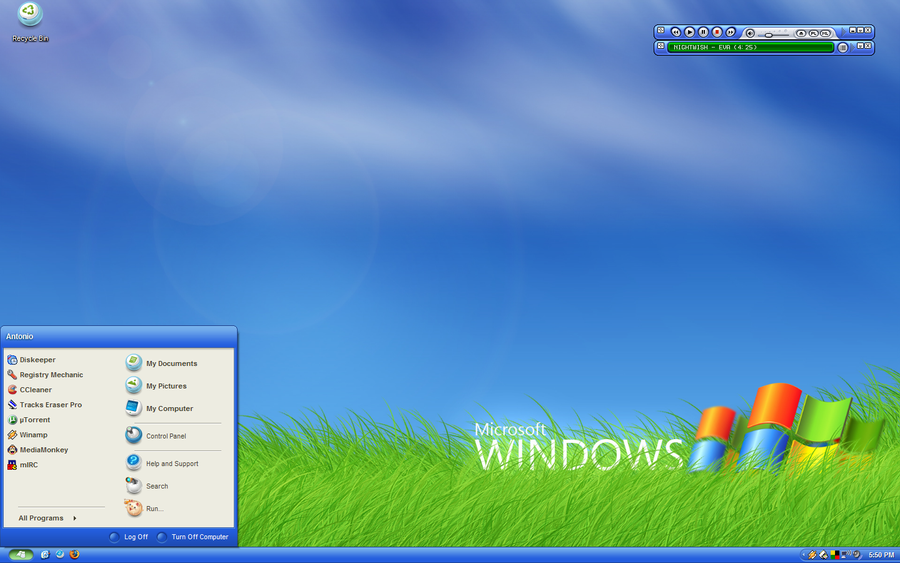Screen dimensions: 900x563
Task: Toggle mute with the player's speaker icon
Action: point(750,33)
